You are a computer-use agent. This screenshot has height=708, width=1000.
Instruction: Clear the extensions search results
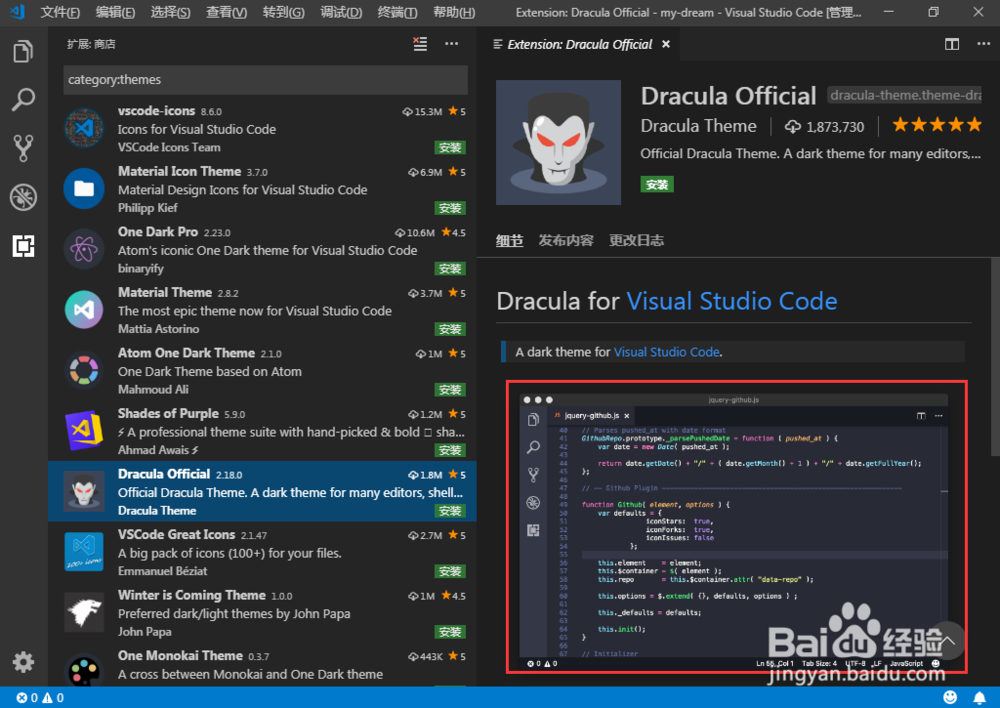point(420,44)
